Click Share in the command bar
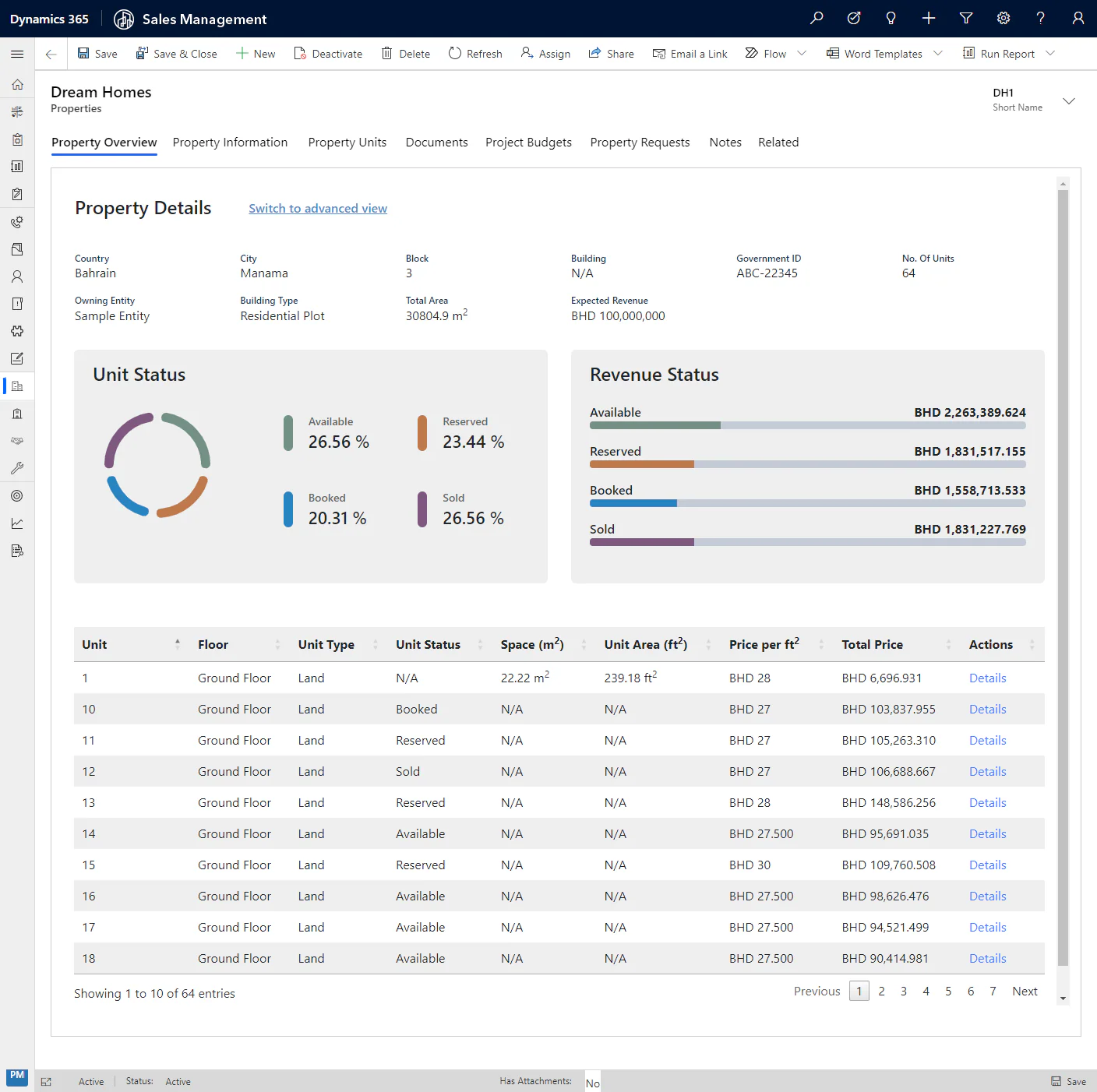 (x=611, y=54)
